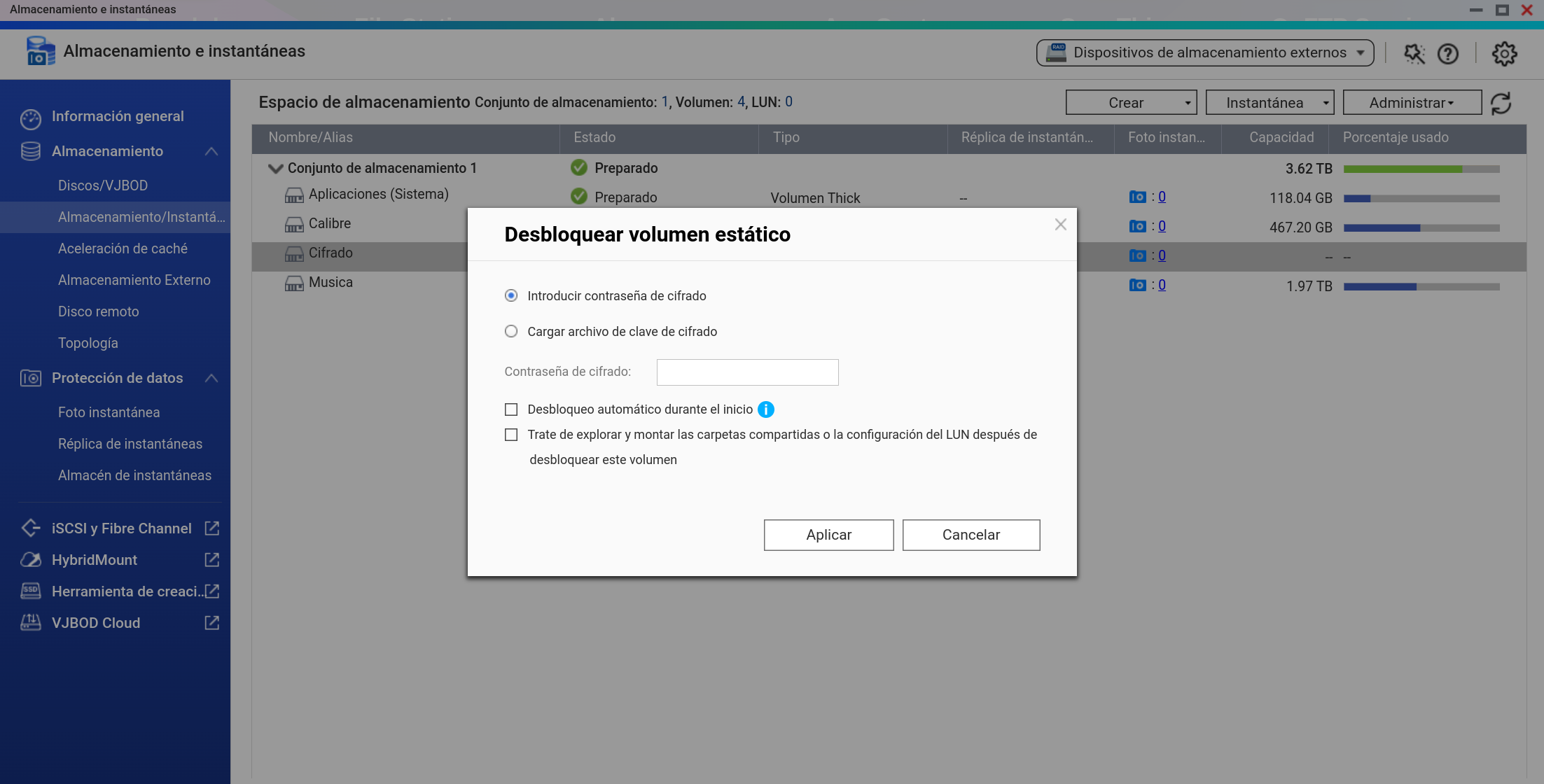1544x784 pixels.
Task: Click the Aplicar button
Action: [x=828, y=535]
